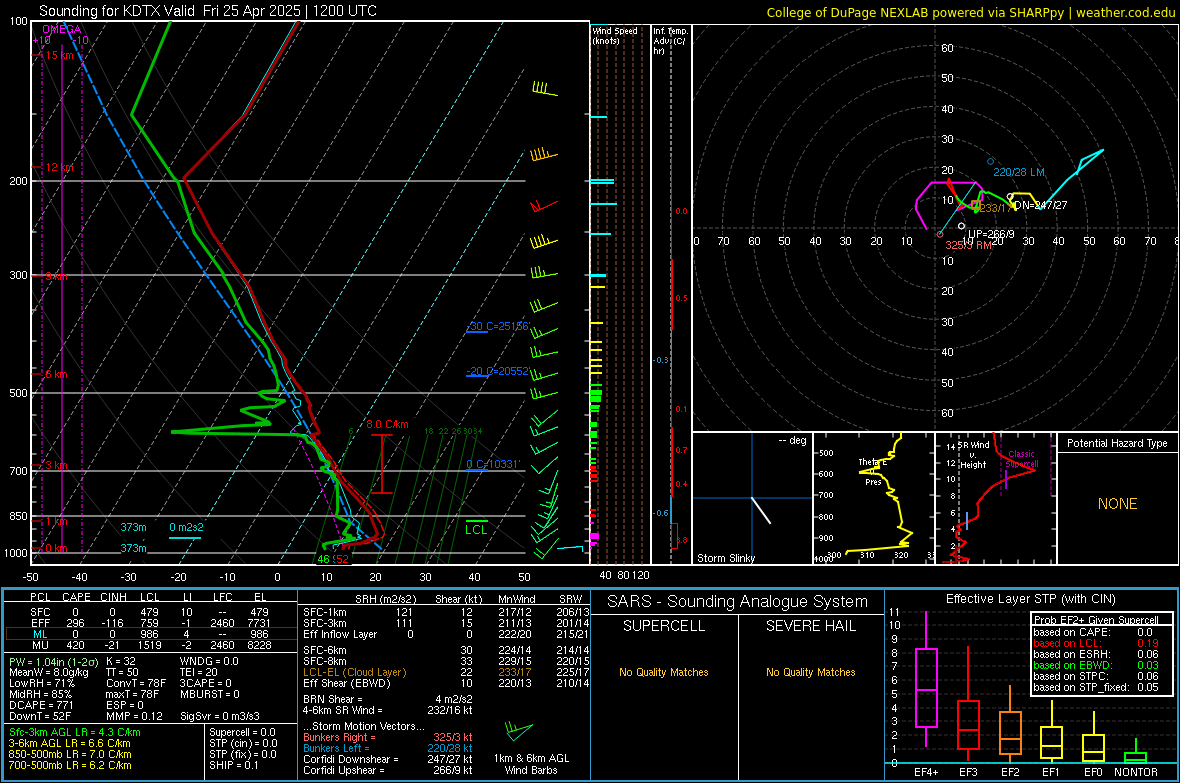Click the red Bunkers Right storm motion line

388,737
